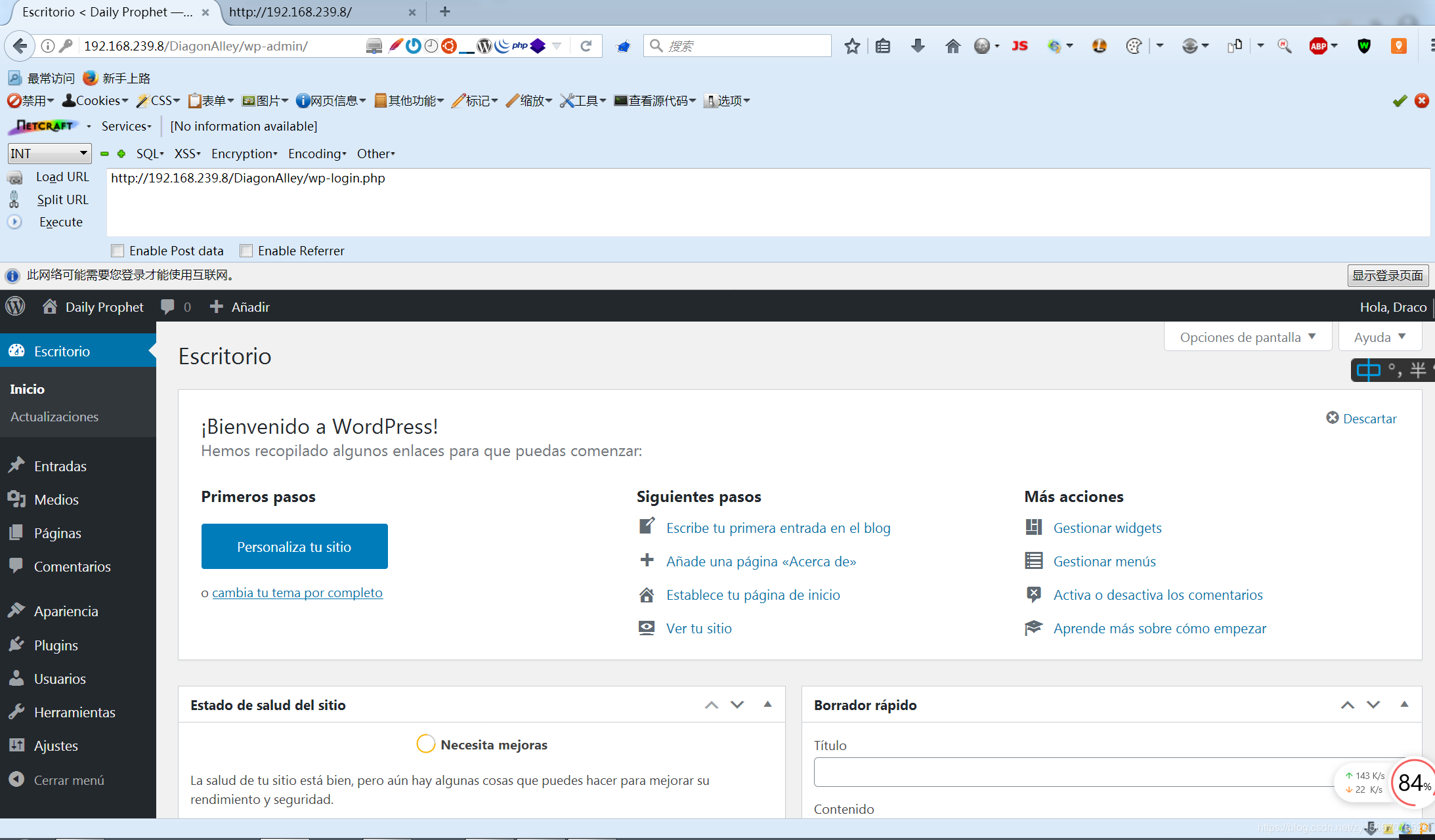Click the blue power icon in the address bar
This screenshot has width=1435, height=840.
[x=413, y=46]
